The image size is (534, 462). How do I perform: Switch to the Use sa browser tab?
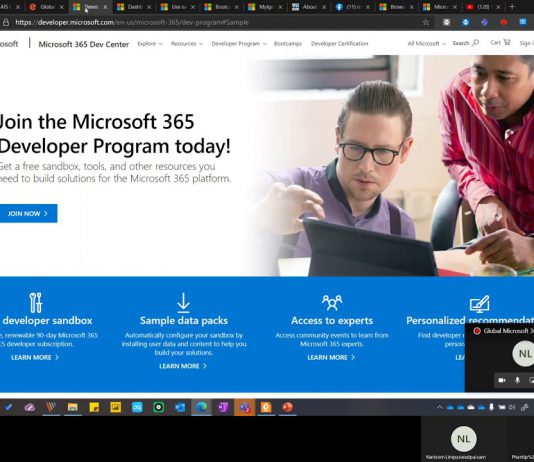[x=178, y=7]
